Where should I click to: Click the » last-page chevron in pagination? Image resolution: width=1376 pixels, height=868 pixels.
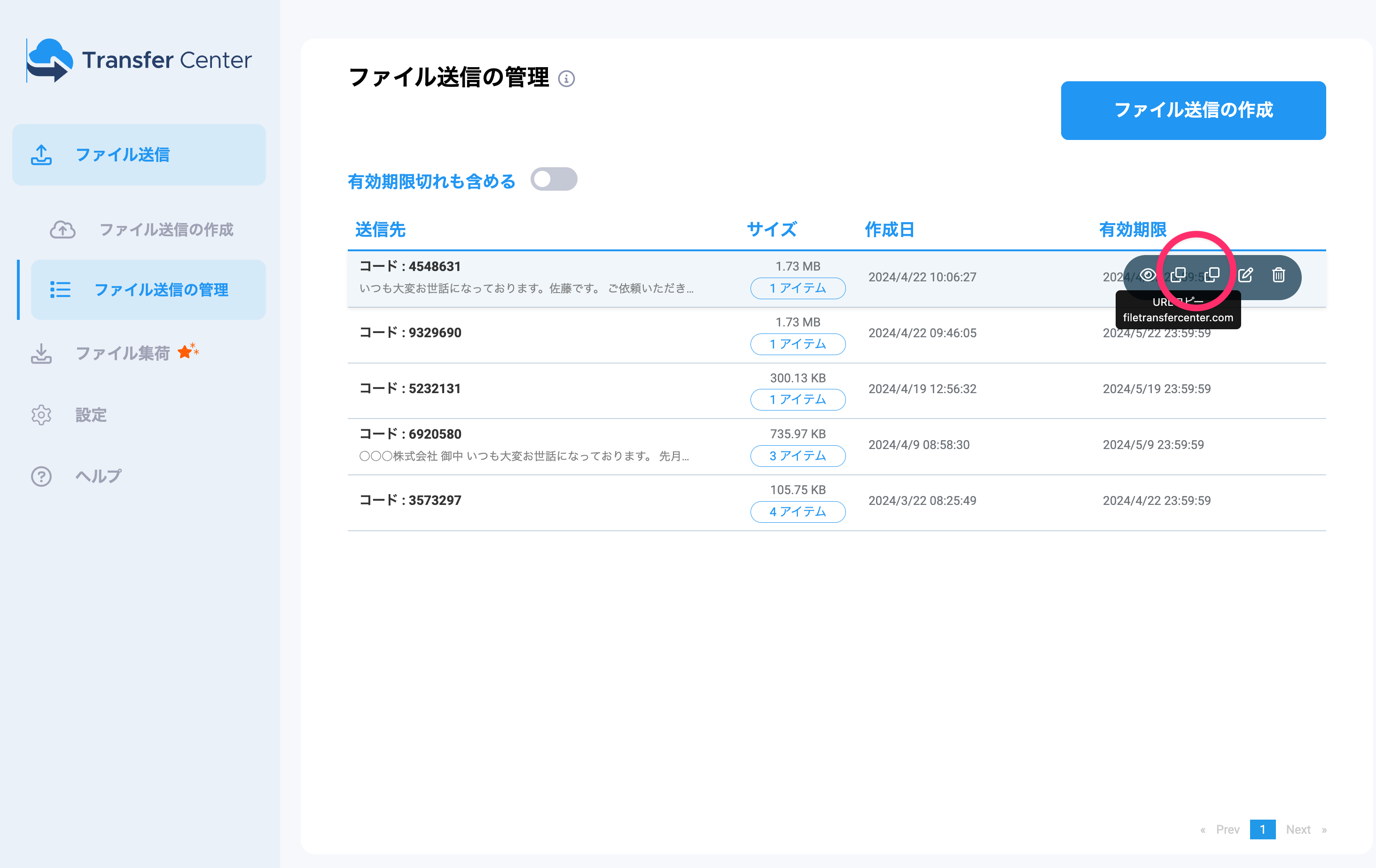point(1324,830)
